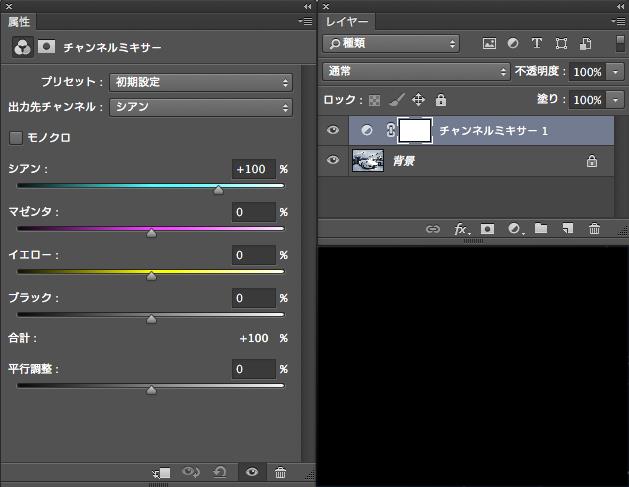
Task: Reset adjustment to defaults icon
Action: 220,472
